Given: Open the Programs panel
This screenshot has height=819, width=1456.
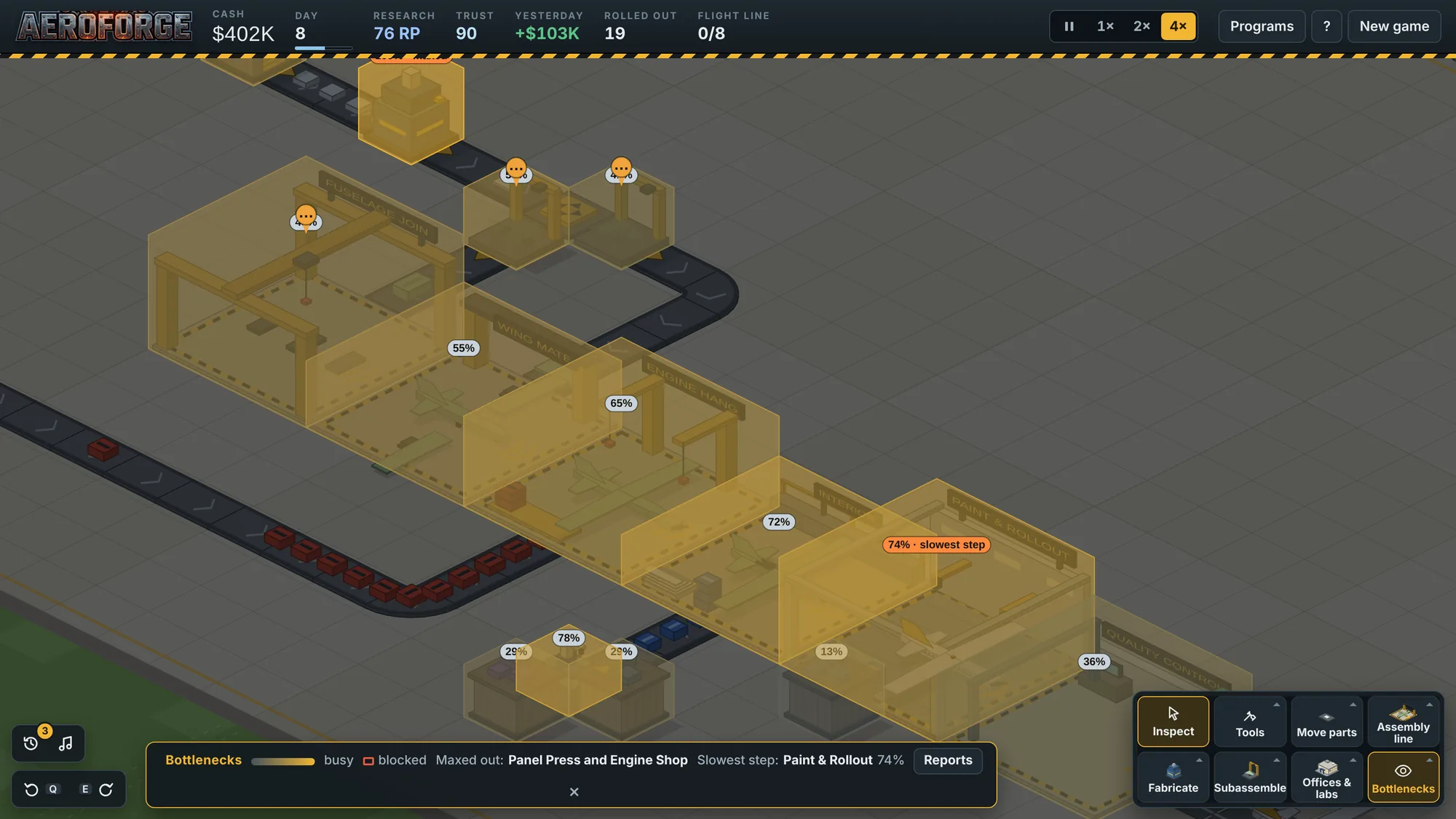Looking at the screenshot, I should pos(1262,26).
